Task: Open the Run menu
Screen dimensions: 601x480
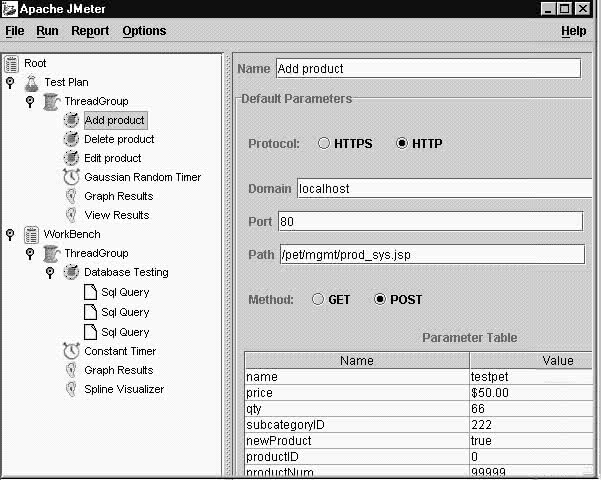Action: pos(47,31)
